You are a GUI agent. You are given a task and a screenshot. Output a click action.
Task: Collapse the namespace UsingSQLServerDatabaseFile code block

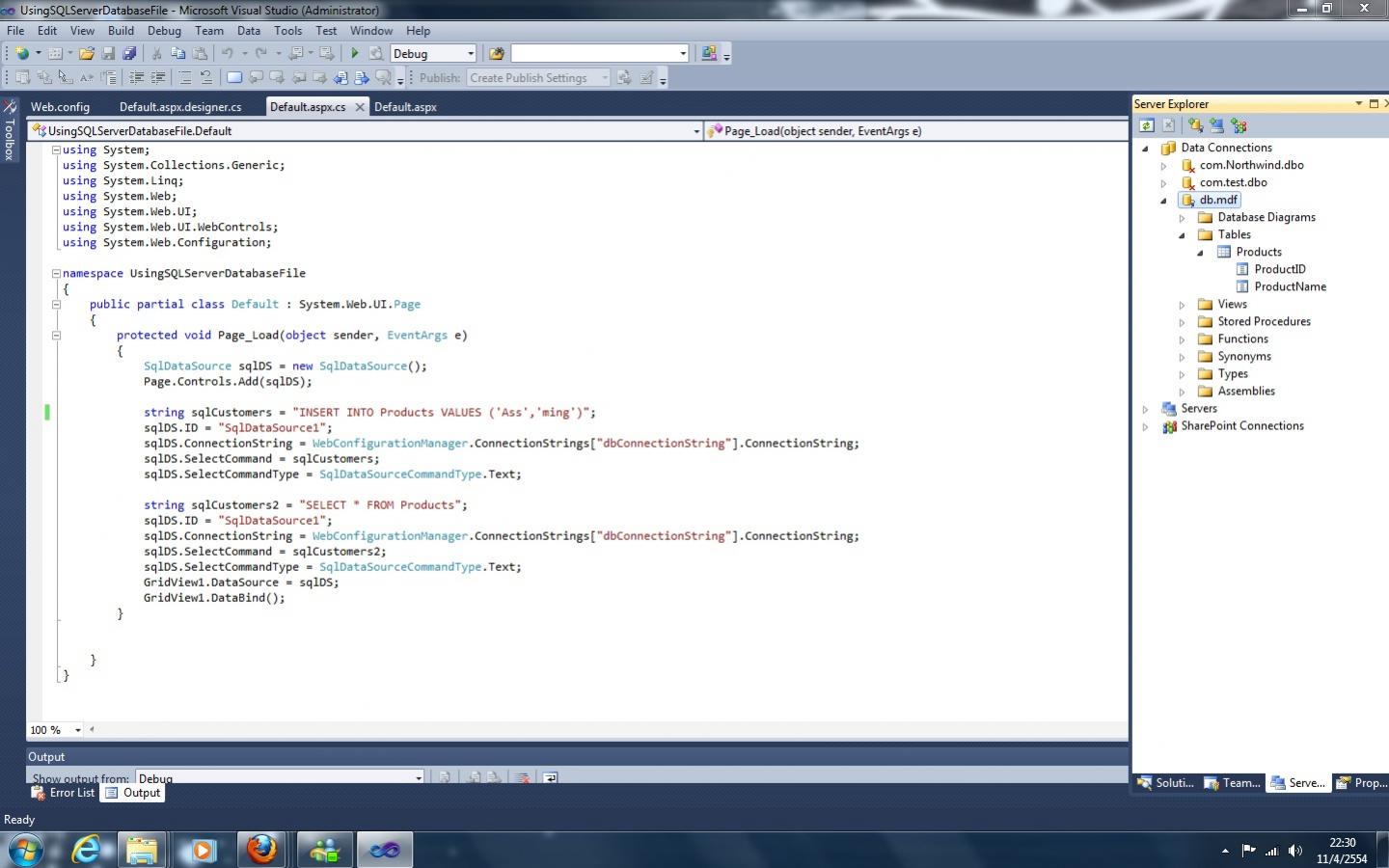click(x=56, y=274)
